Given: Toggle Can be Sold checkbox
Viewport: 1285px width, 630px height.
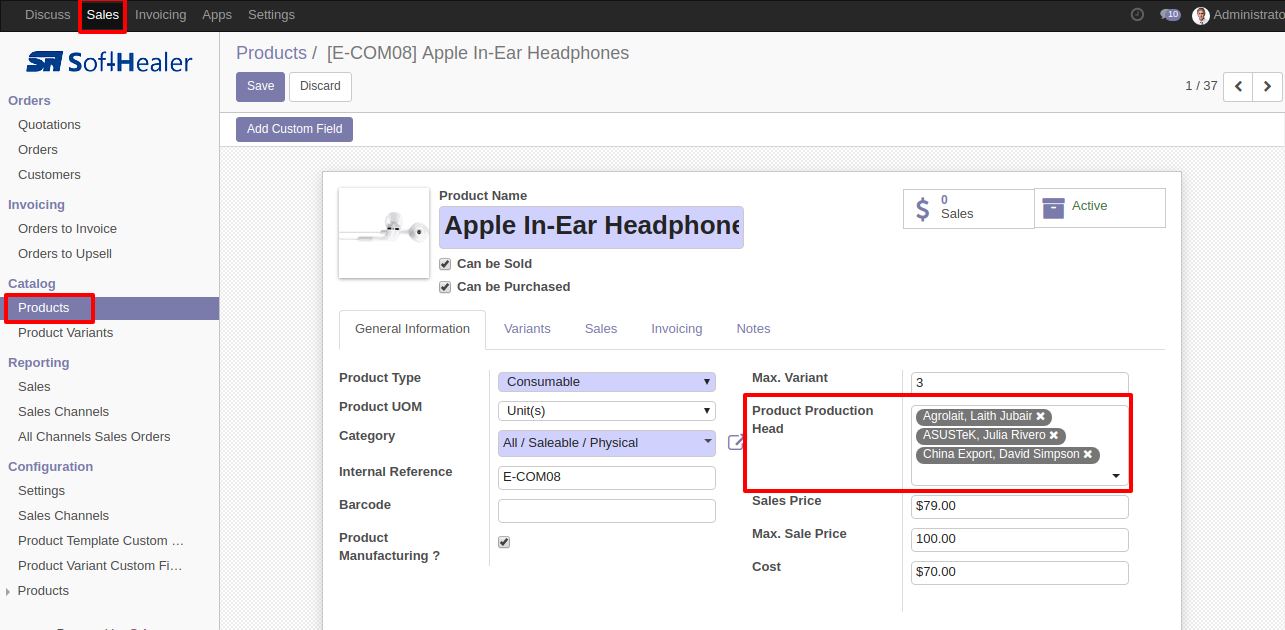Looking at the screenshot, I should tap(445, 264).
